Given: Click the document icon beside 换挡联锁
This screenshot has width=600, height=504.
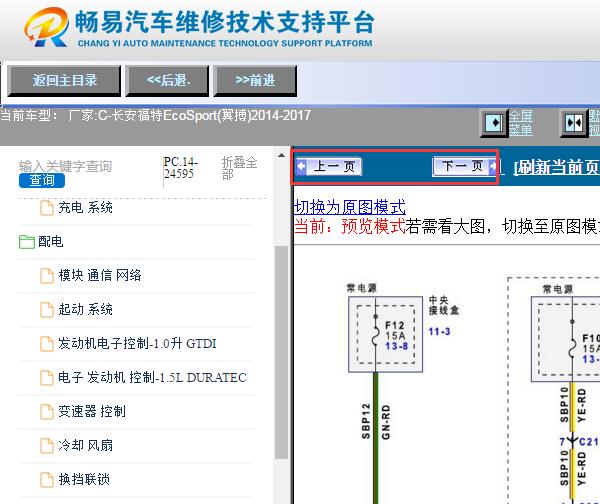Looking at the screenshot, I should coord(47,480).
